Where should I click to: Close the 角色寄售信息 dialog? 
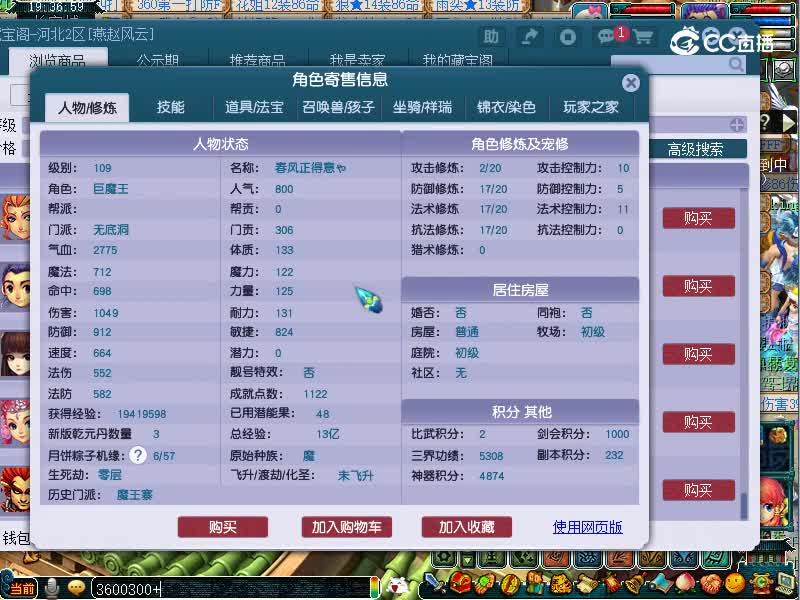pyautogui.click(x=631, y=83)
